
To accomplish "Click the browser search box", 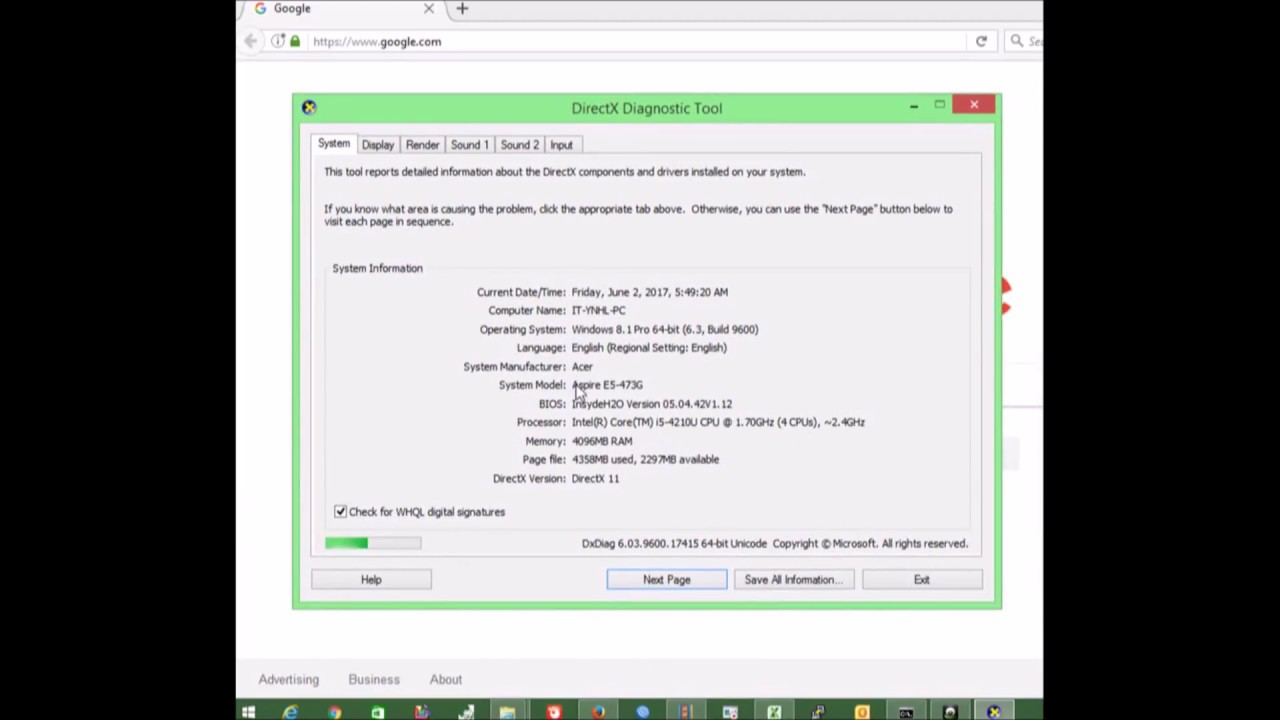I will click(1026, 41).
